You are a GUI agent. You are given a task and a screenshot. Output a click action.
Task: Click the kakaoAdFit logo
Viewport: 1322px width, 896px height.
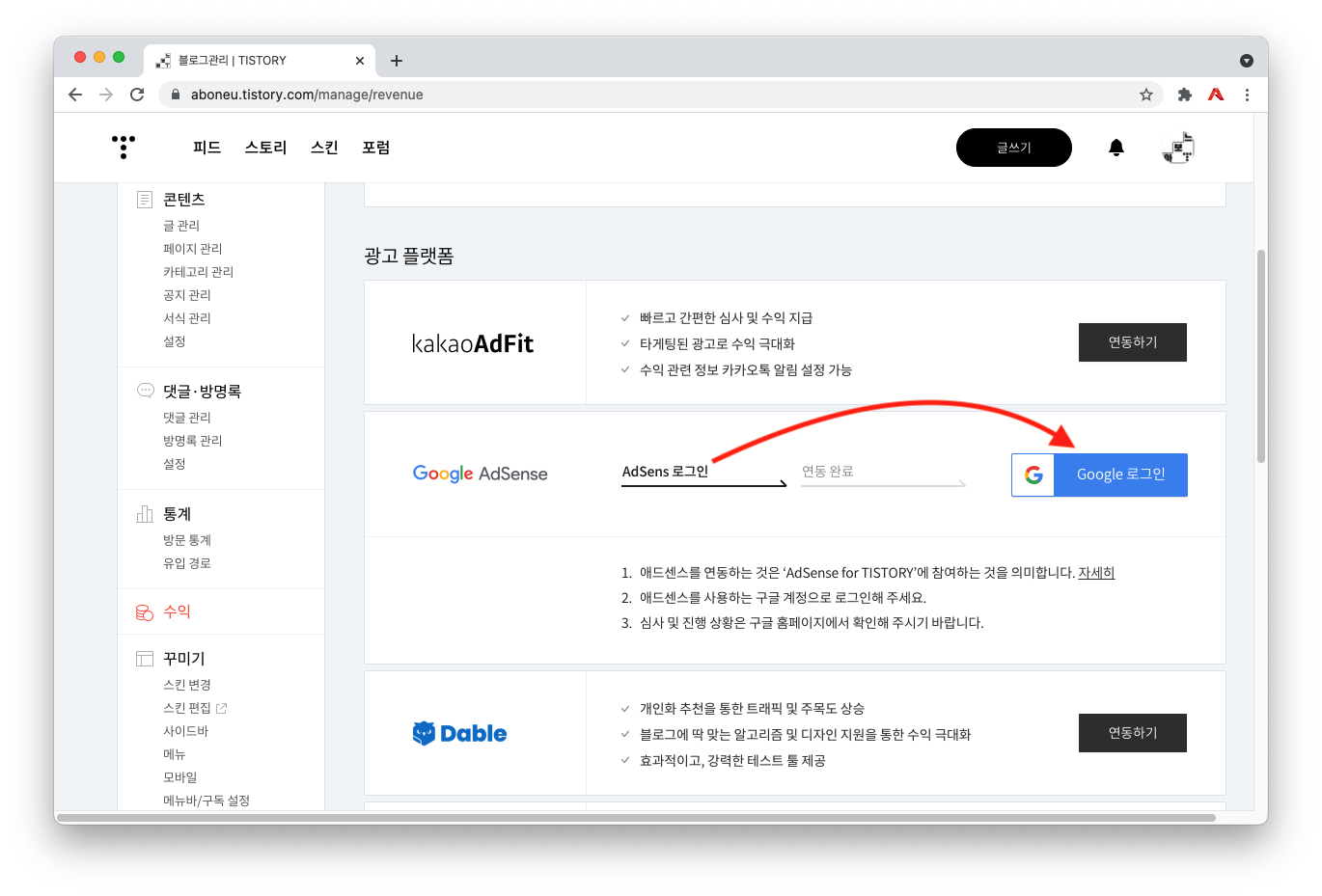[473, 343]
